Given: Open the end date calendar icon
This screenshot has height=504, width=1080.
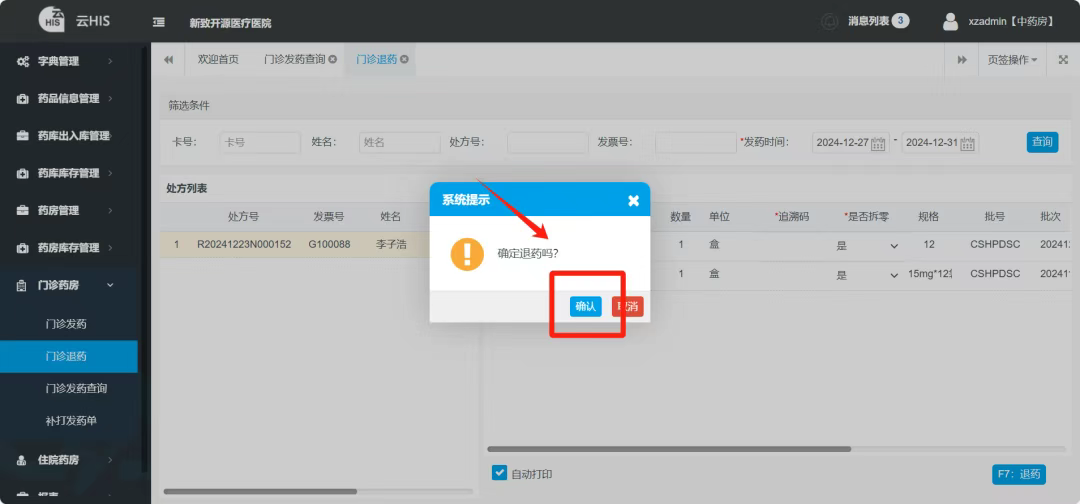Looking at the screenshot, I should tap(968, 143).
